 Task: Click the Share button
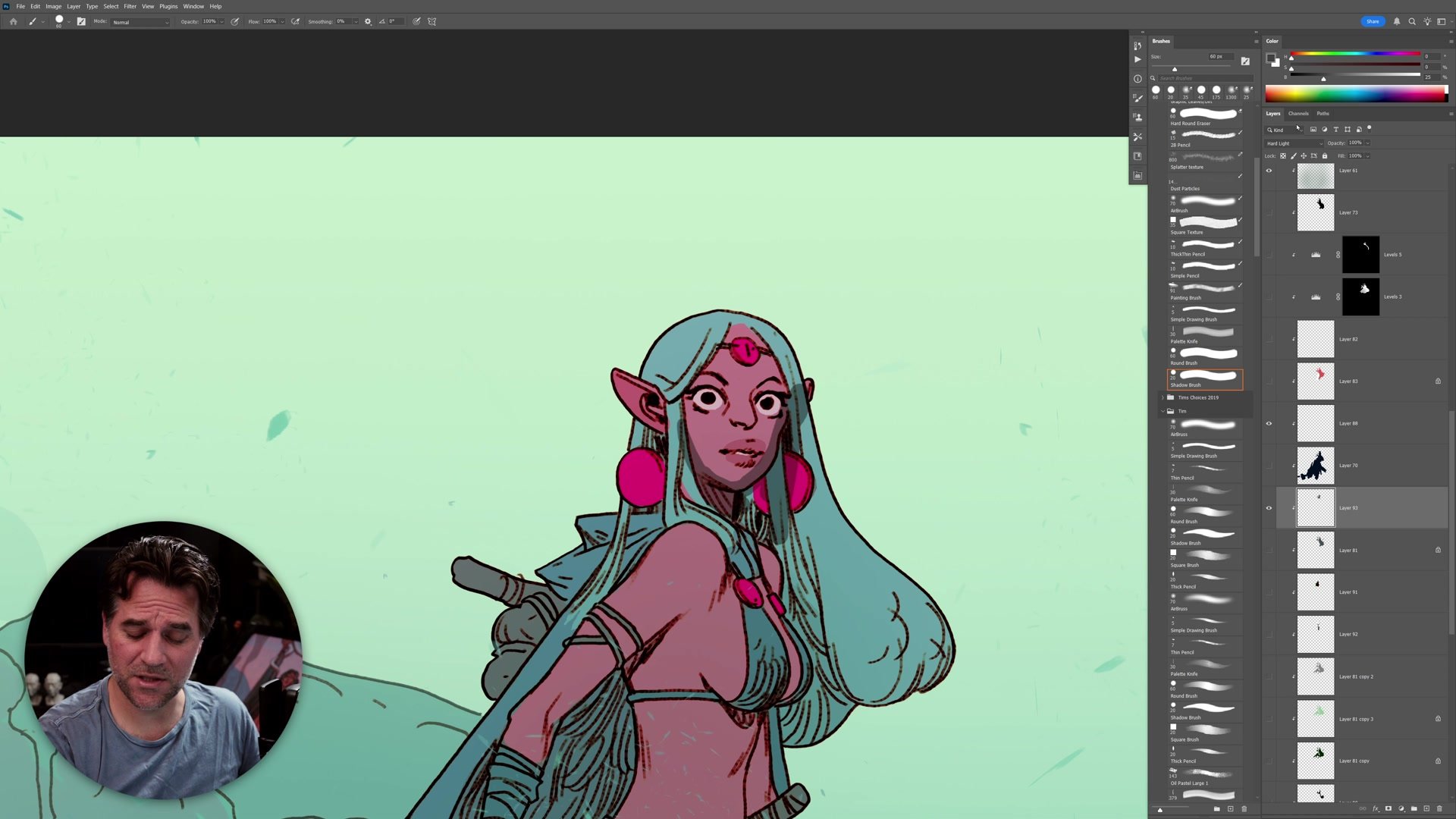click(1373, 22)
